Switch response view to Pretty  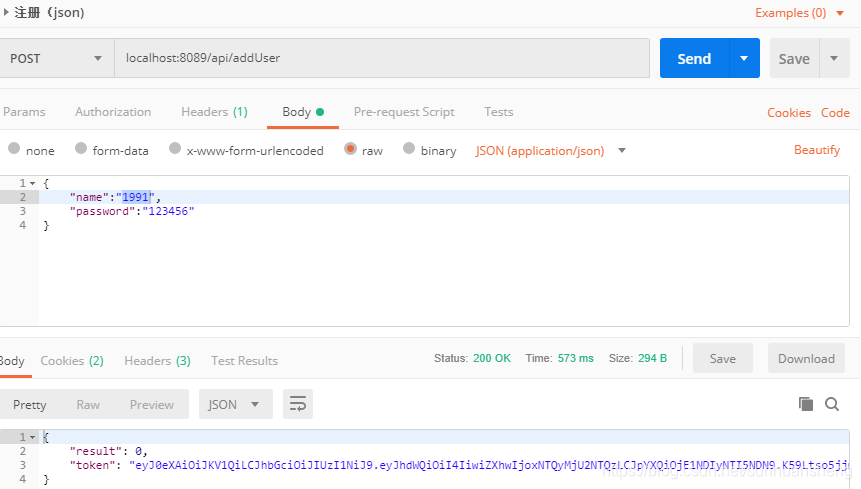pyautogui.click(x=30, y=404)
